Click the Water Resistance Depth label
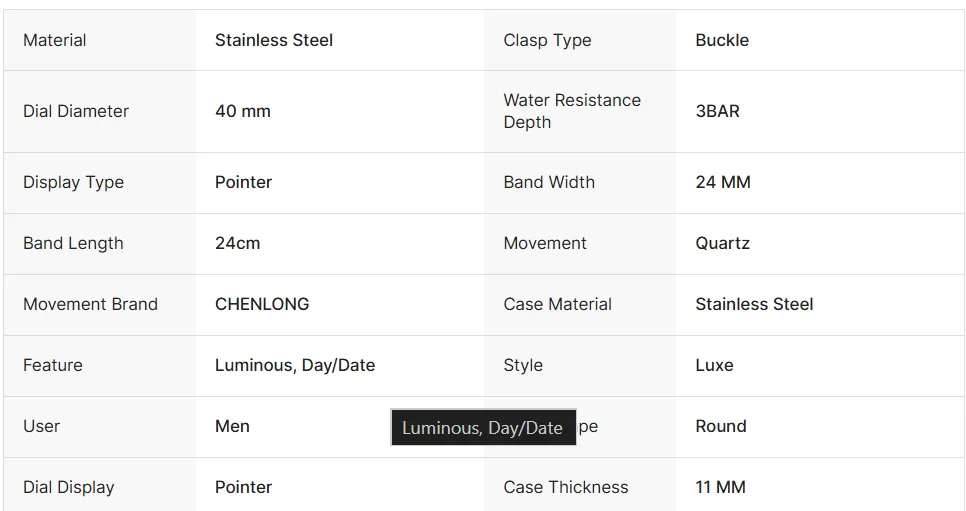 tap(572, 111)
